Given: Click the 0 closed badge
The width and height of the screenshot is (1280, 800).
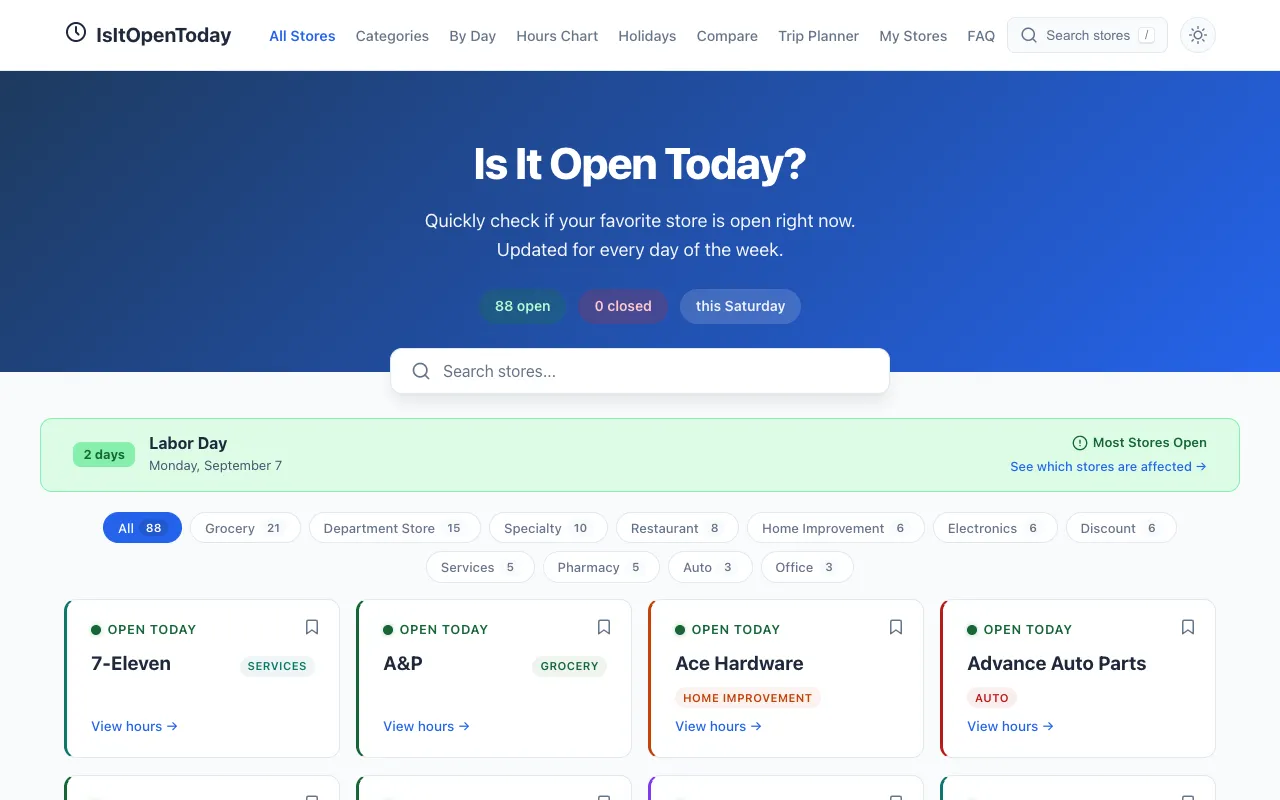Looking at the screenshot, I should pyautogui.click(x=623, y=306).
